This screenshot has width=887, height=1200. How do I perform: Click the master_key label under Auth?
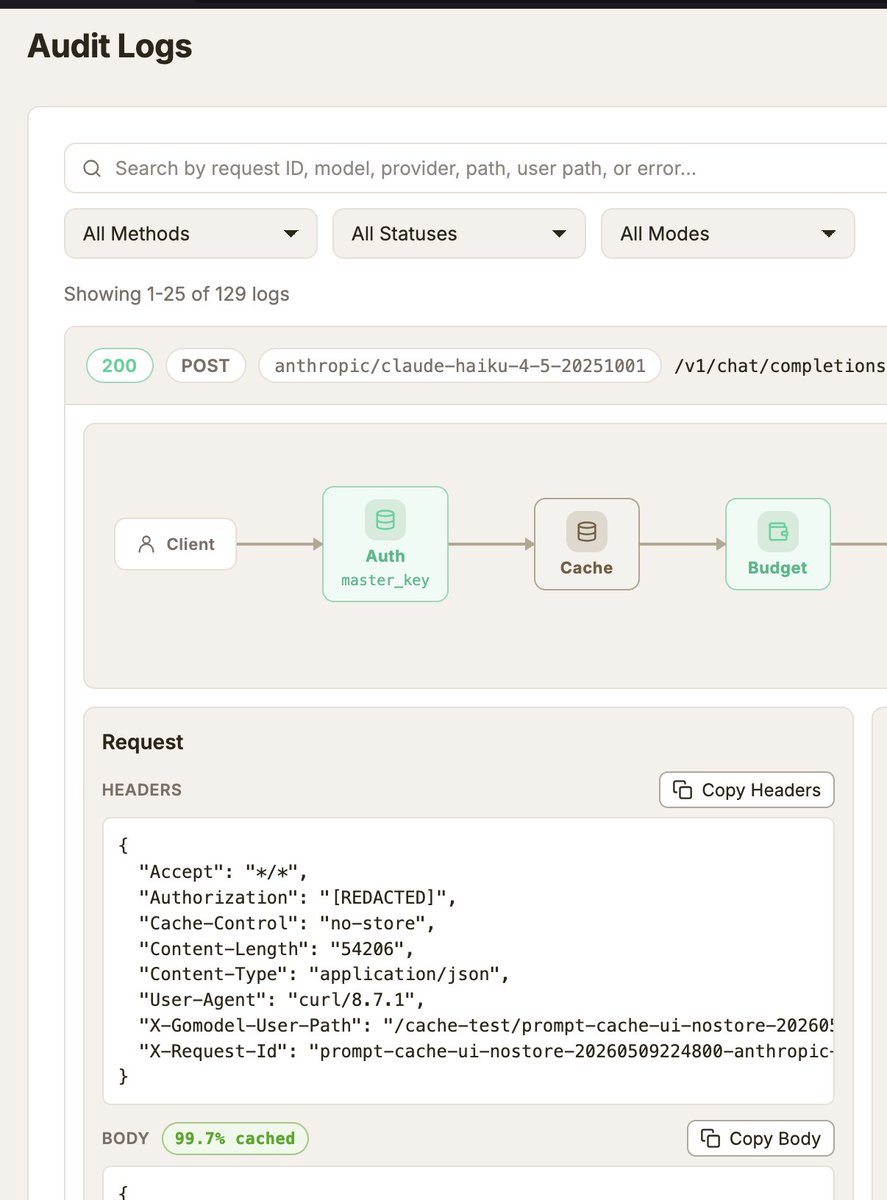385,580
